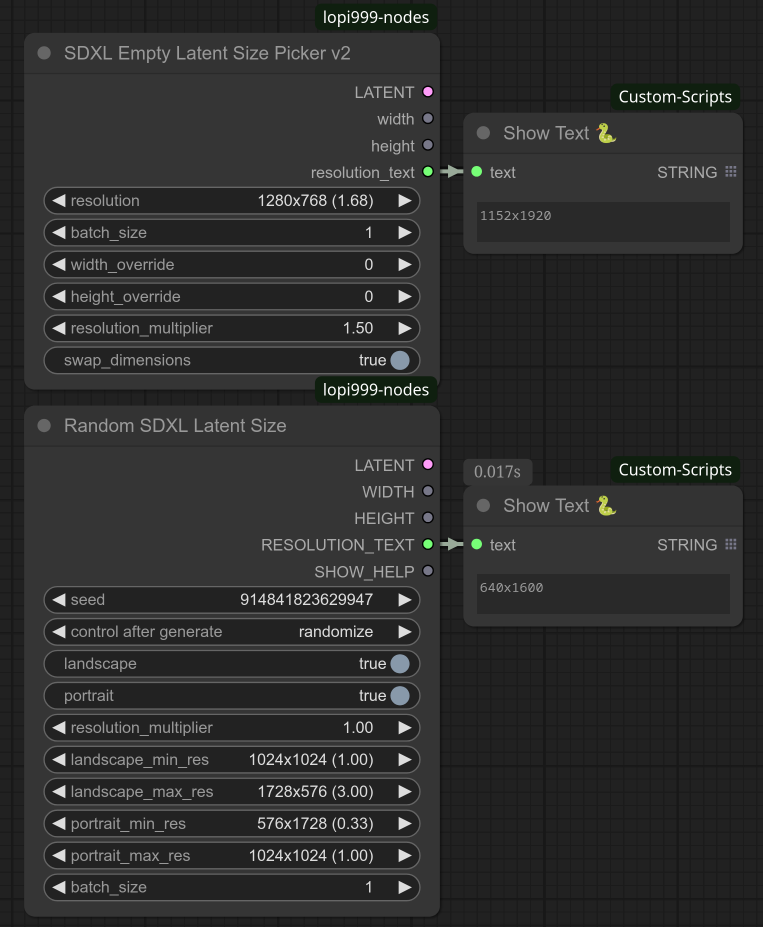The width and height of the screenshot is (763, 927).
Task: Open the landscape_max_res dropdown
Action: 232,792
